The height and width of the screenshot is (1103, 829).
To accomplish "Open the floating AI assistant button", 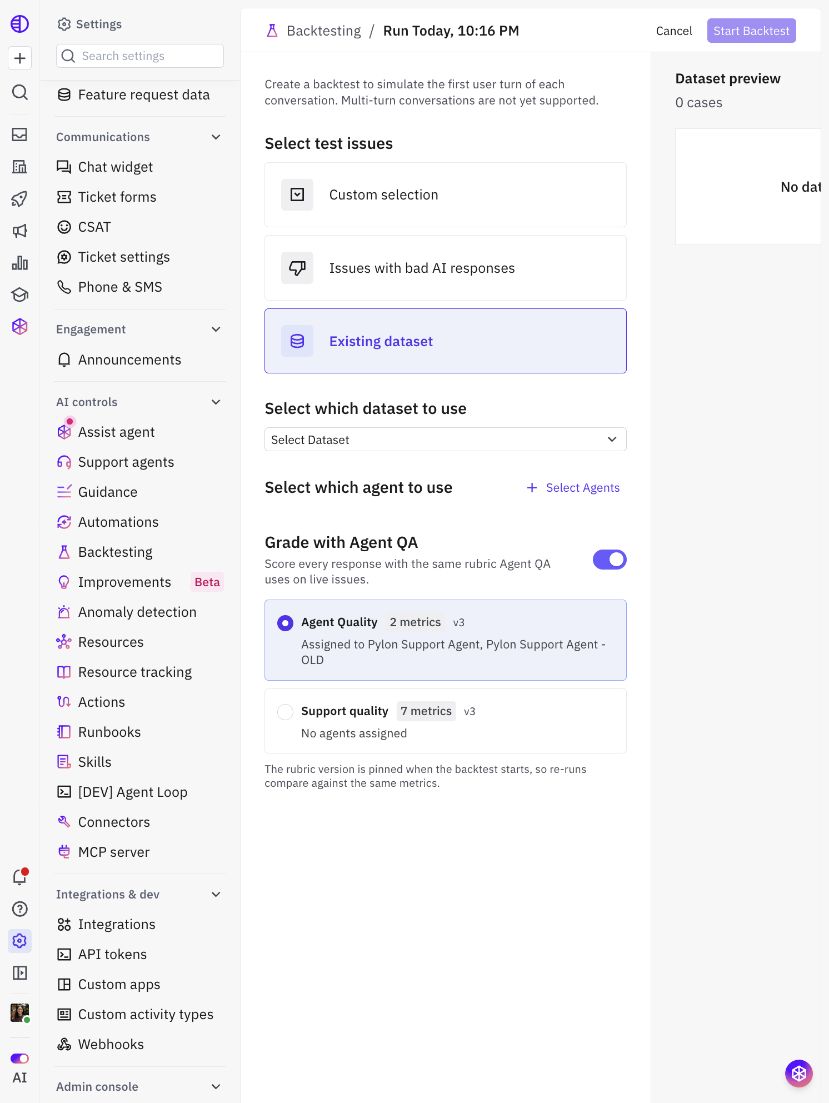I will point(799,1073).
